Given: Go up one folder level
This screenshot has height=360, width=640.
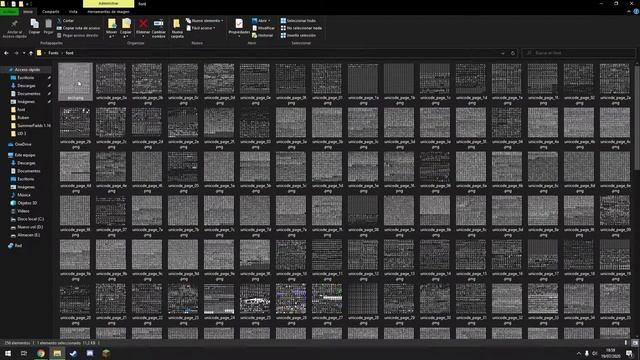Looking at the screenshot, I should pyautogui.click(x=31, y=53).
